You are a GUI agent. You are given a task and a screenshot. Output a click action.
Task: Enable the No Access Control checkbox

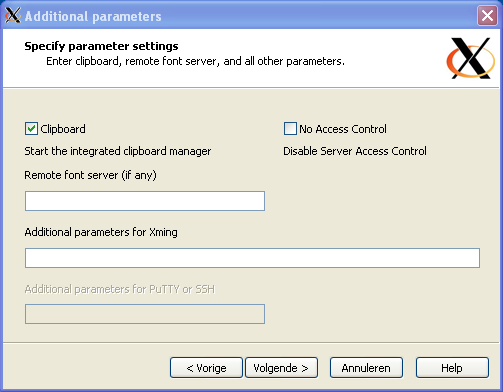[290, 129]
